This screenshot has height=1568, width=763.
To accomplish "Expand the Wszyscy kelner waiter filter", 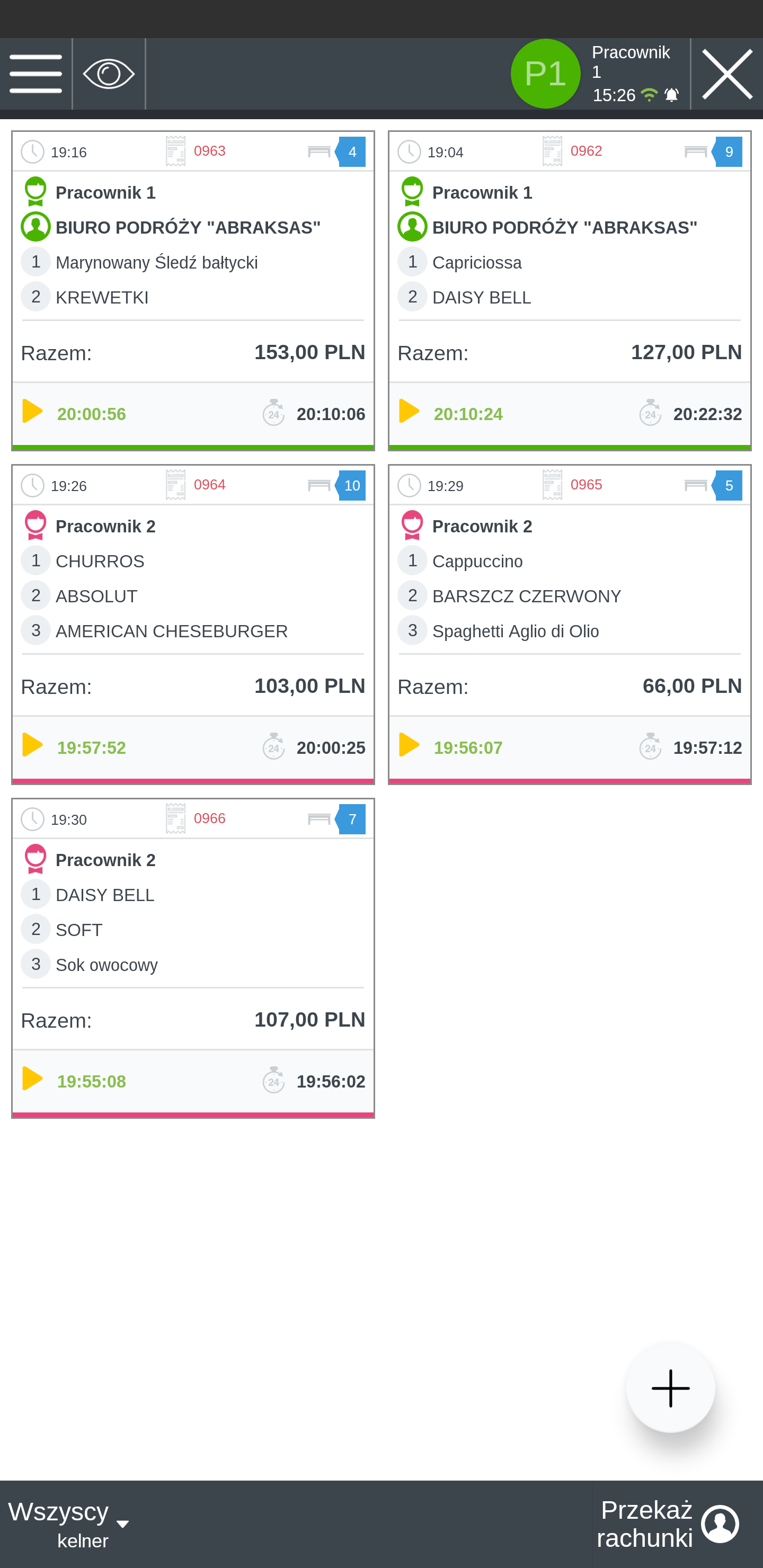I will pos(68,1525).
